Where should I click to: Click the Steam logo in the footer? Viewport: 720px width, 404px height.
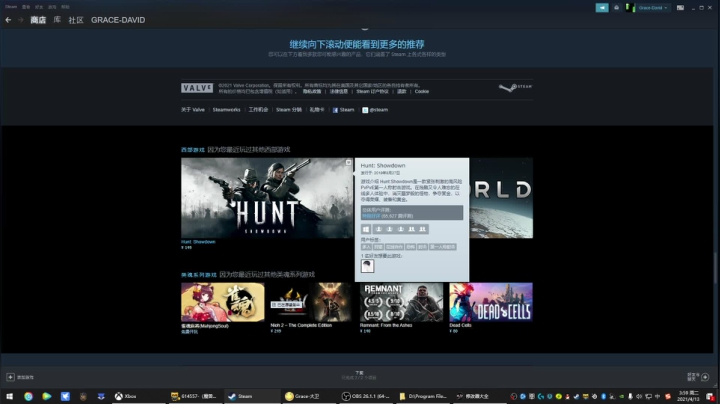pyautogui.click(x=516, y=87)
